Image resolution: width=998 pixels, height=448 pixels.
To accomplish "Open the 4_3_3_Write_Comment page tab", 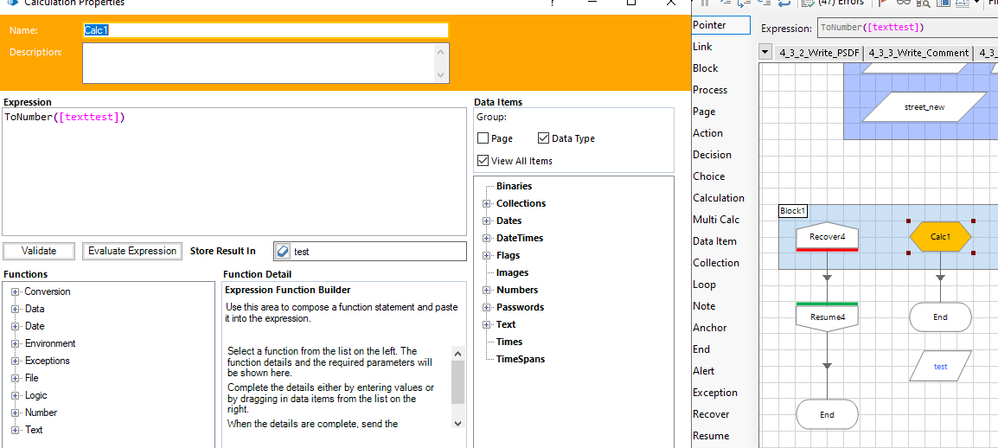I will pyautogui.click(x=918, y=53).
